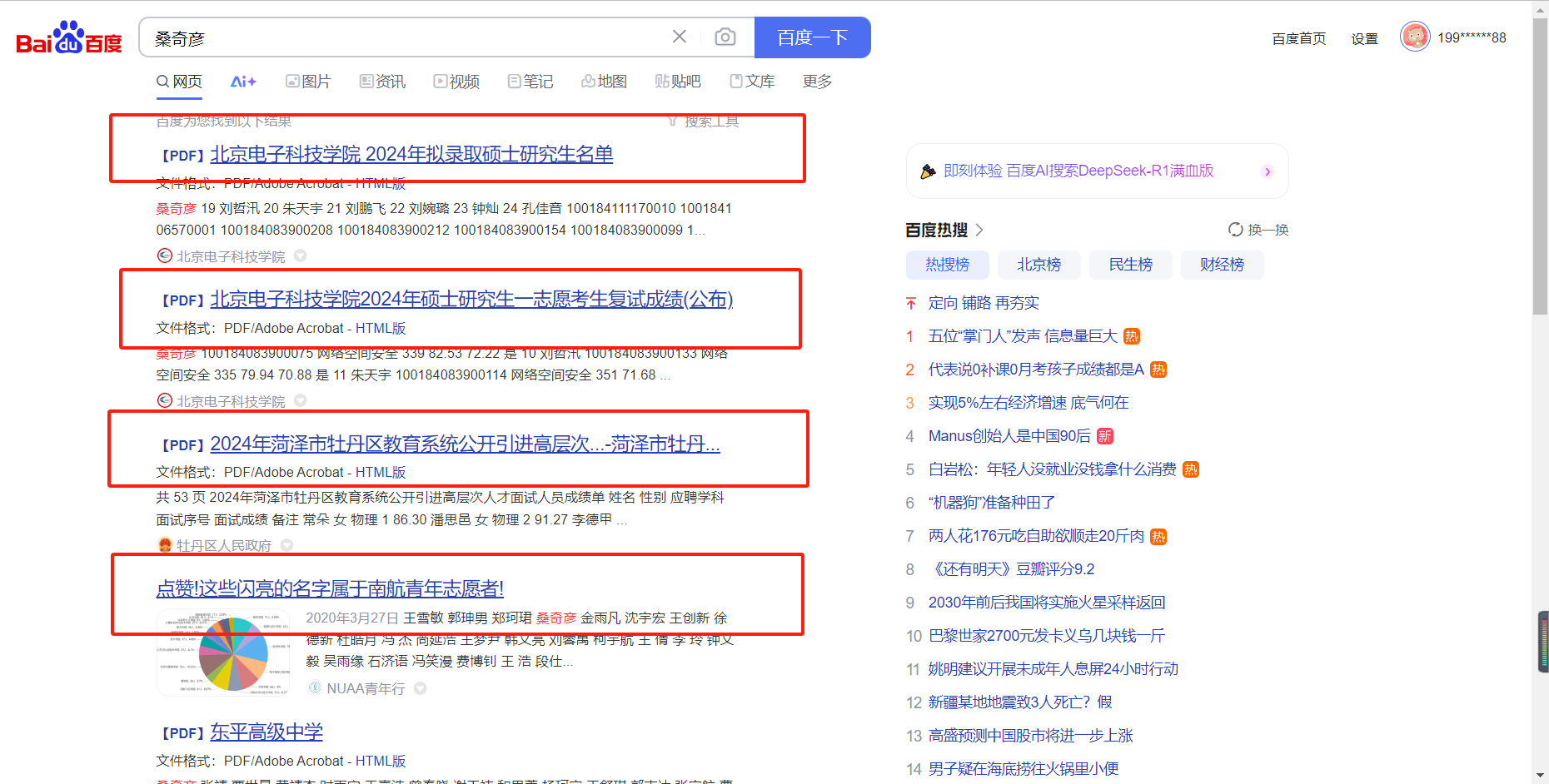Expand dropdown arrow beside NUAA青年行

421,688
